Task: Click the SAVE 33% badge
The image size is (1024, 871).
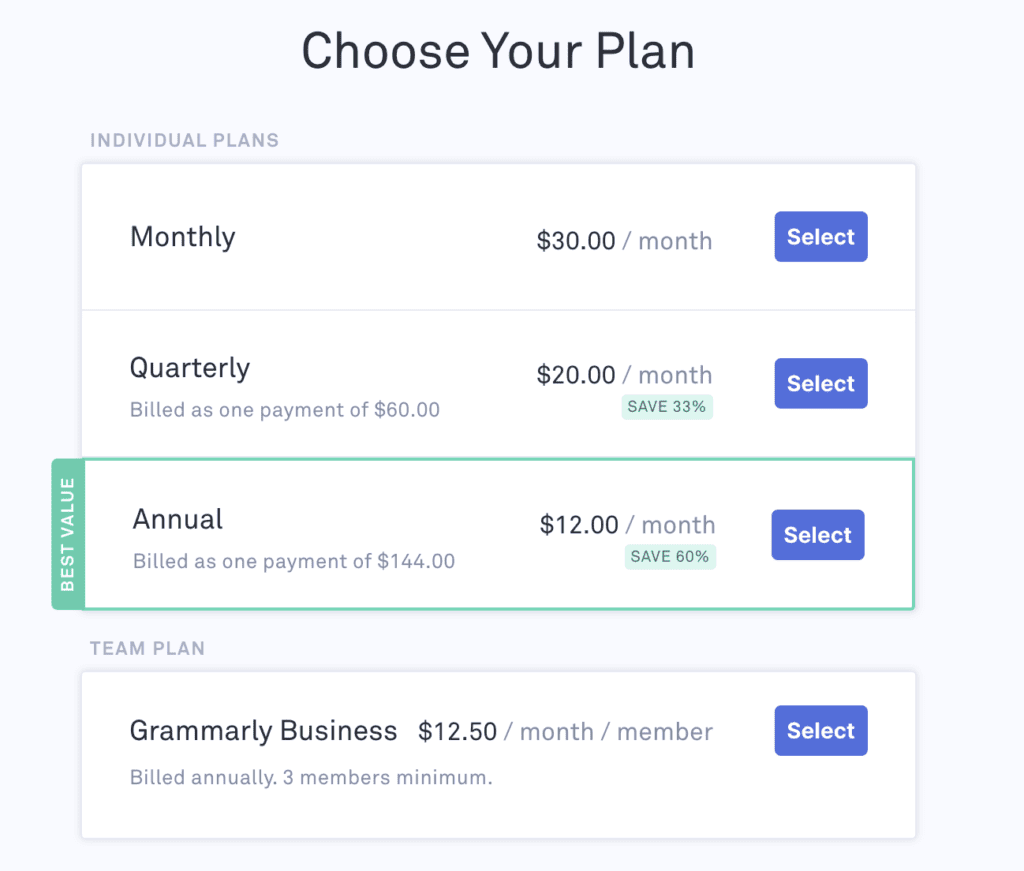Action: point(667,407)
